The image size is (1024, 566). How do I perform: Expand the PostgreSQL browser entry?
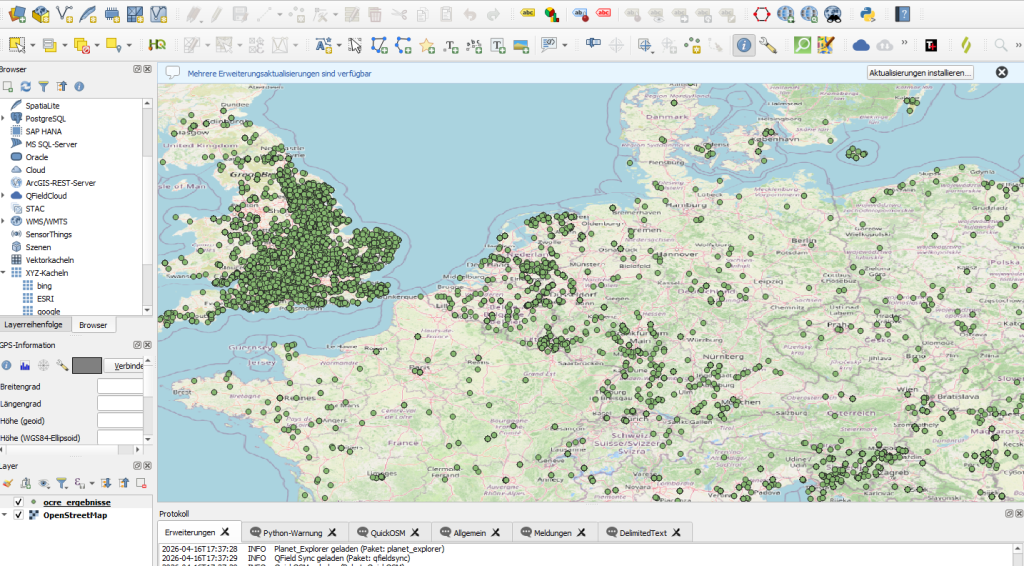tap(4, 118)
